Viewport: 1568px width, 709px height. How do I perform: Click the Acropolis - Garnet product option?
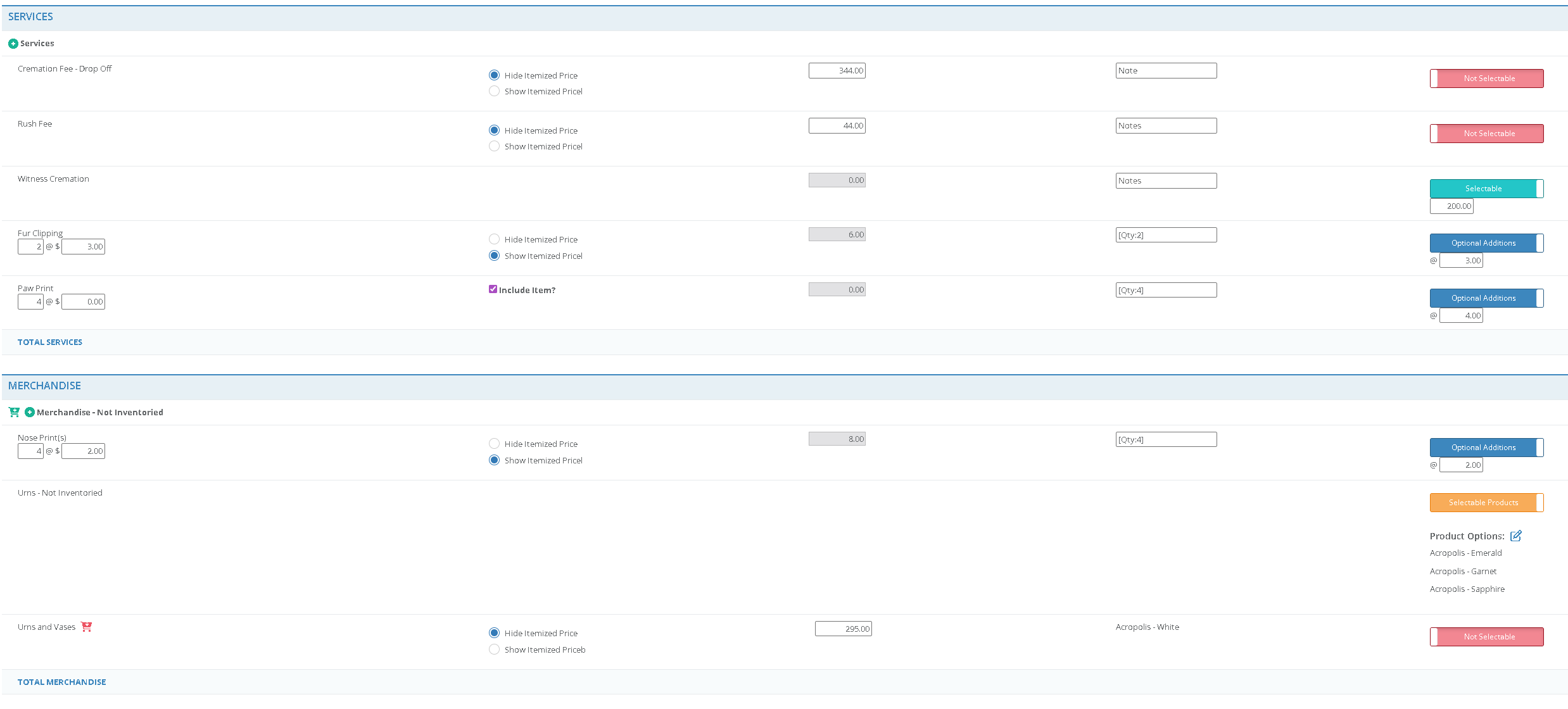point(1463,572)
